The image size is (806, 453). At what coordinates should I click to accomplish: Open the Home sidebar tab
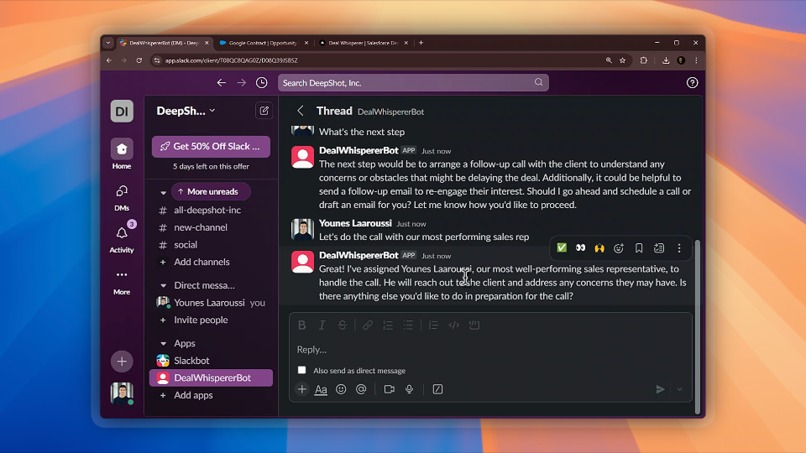click(x=122, y=154)
